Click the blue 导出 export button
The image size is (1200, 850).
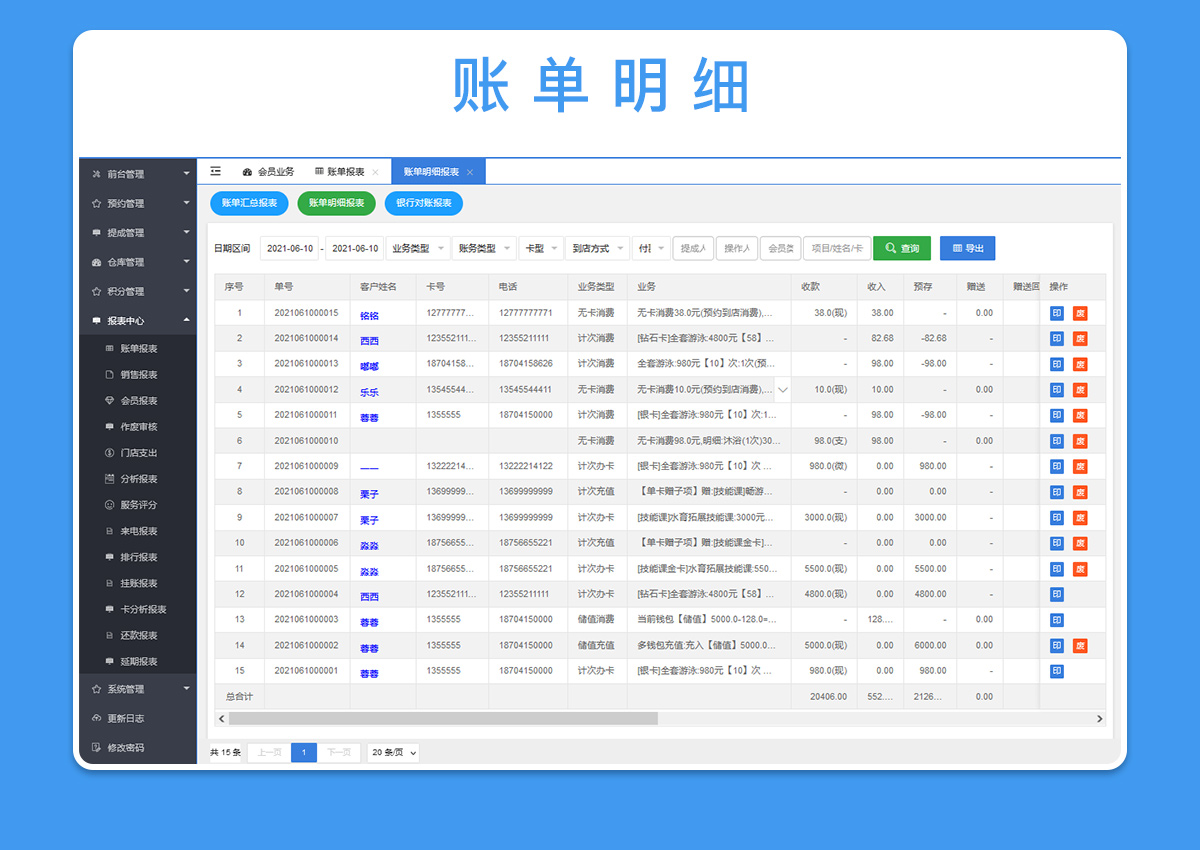tap(967, 248)
